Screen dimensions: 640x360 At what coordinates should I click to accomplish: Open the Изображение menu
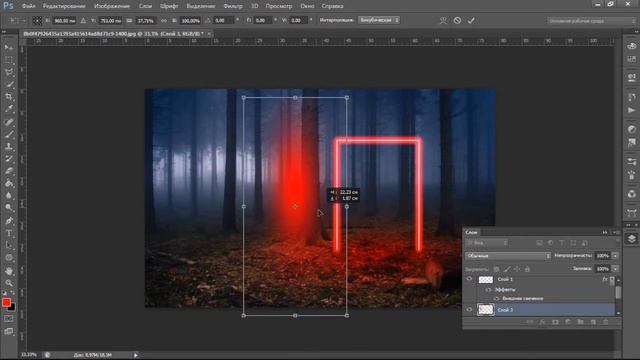click(112, 6)
